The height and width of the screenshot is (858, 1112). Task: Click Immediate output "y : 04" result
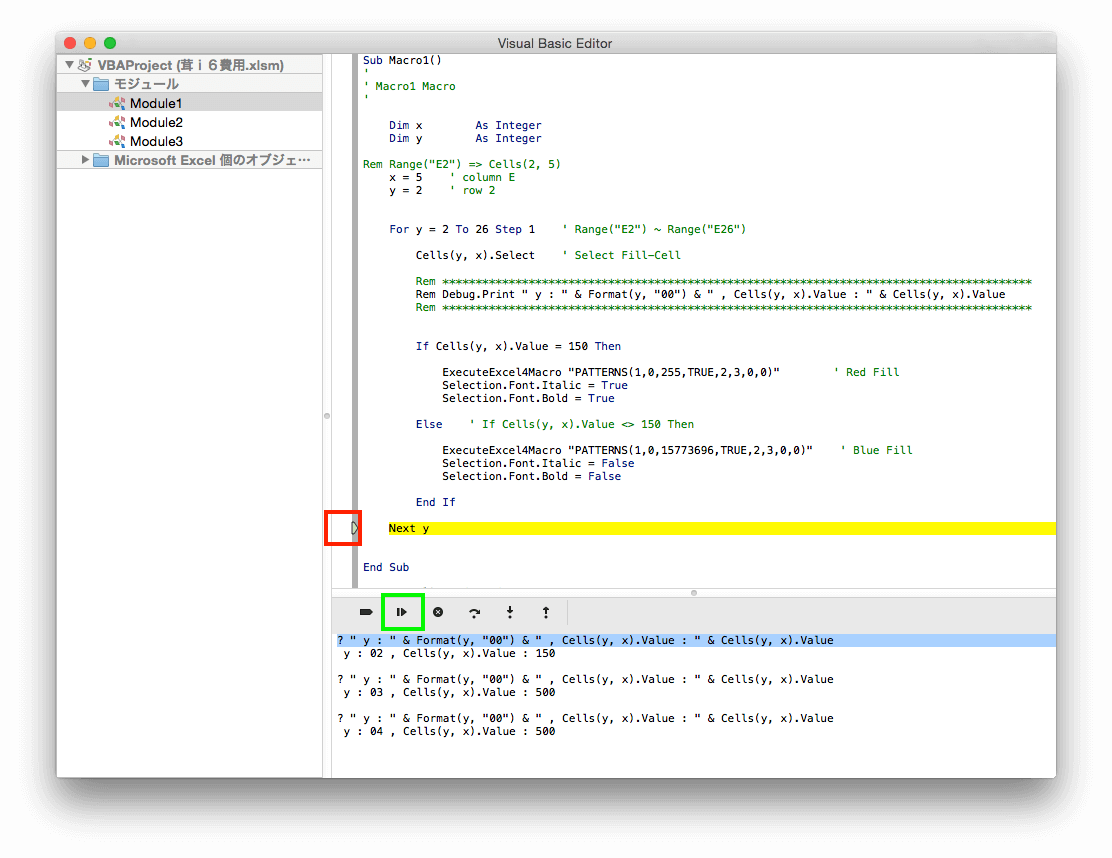click(x=449, y=731)
